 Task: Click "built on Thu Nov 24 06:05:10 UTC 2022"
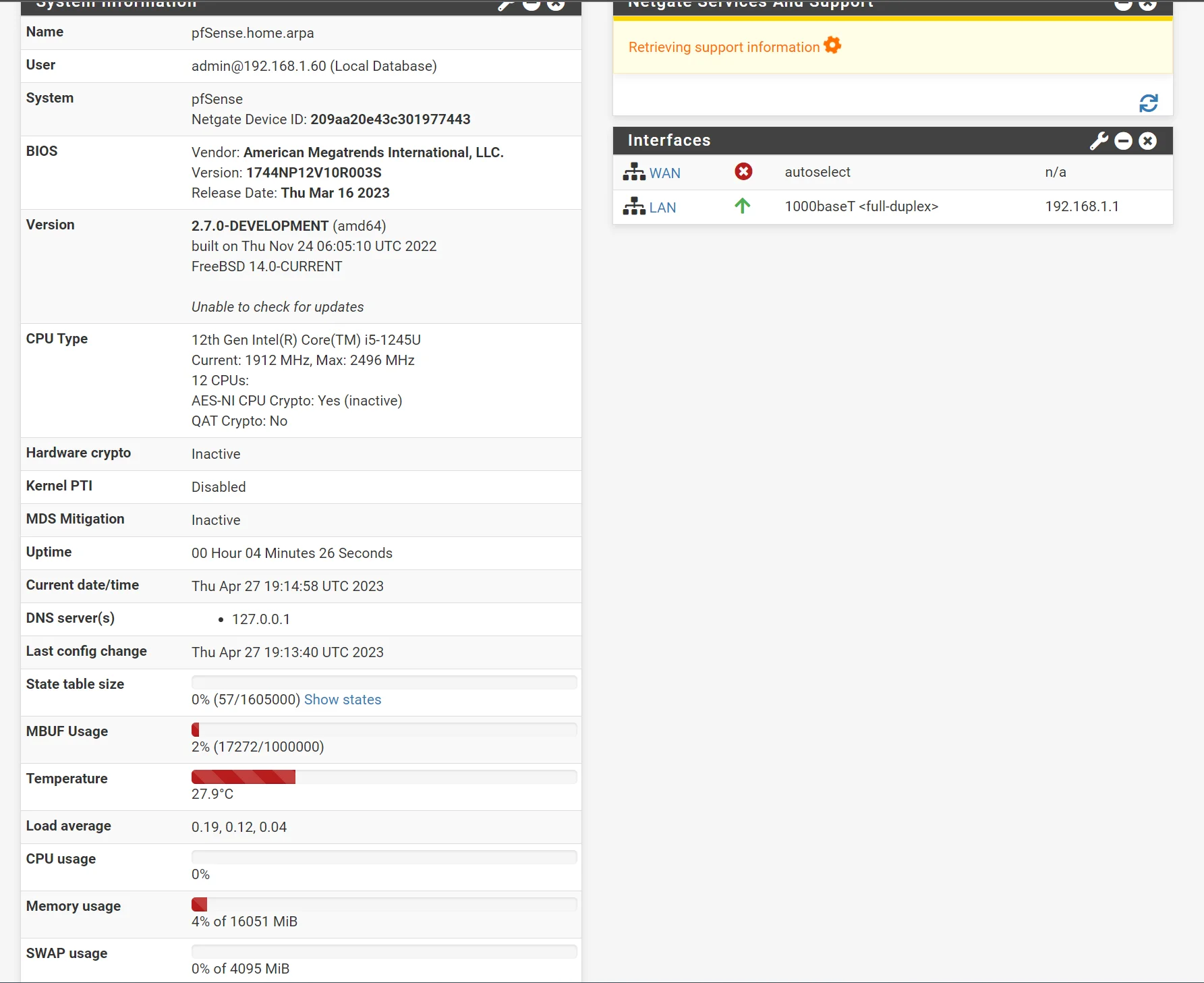click(314, 246)
